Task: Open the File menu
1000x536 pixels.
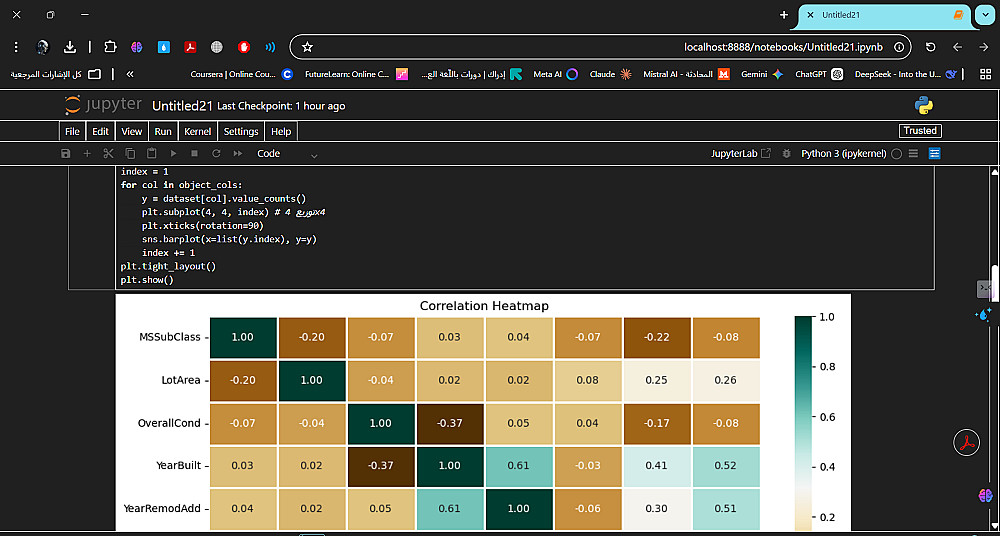Action: (x=72, y=131)
